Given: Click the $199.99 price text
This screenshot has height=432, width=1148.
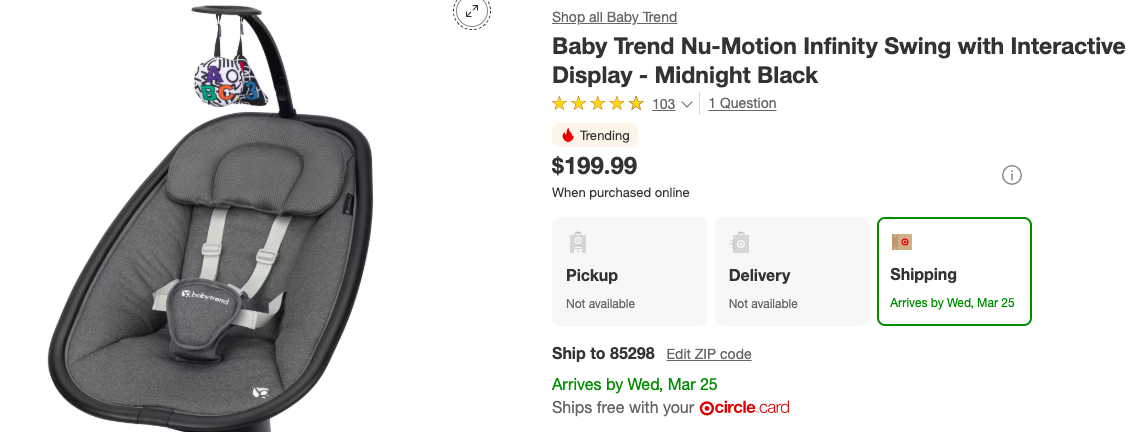Looking at the screenshot, I should [x=594, y=166].
